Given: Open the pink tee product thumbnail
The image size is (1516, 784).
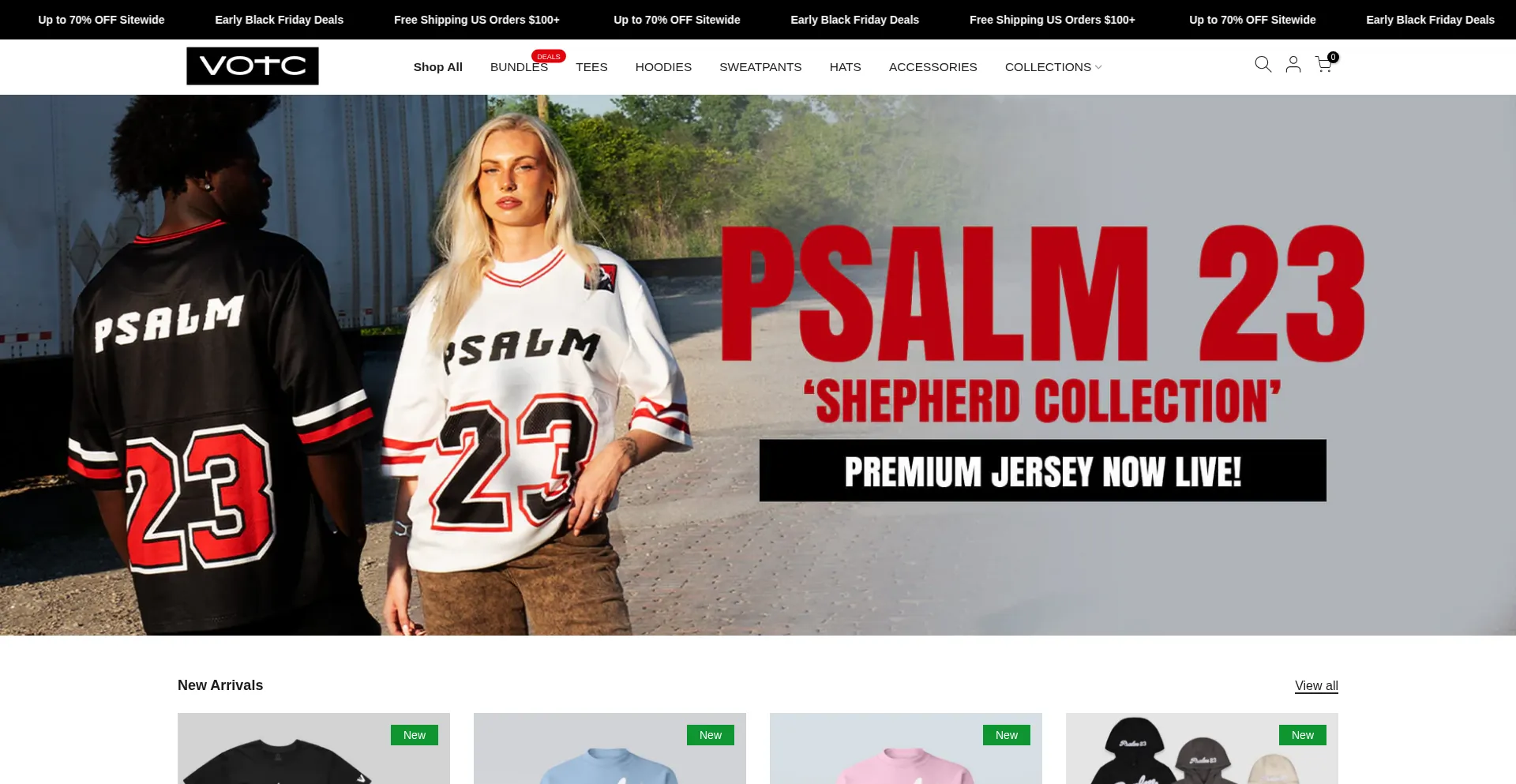Looking at the screenshot, I should pos(906,748).
